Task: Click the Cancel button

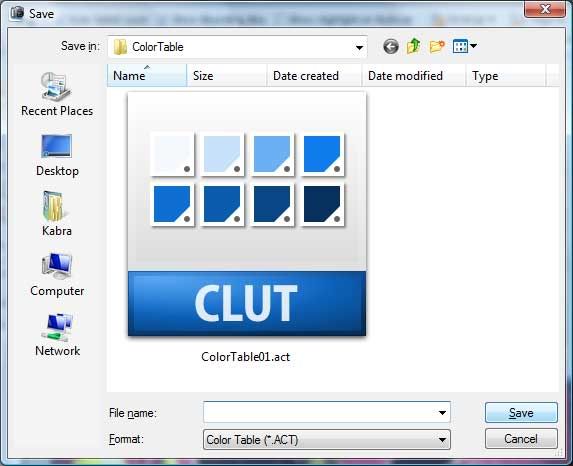Action: 521,439
